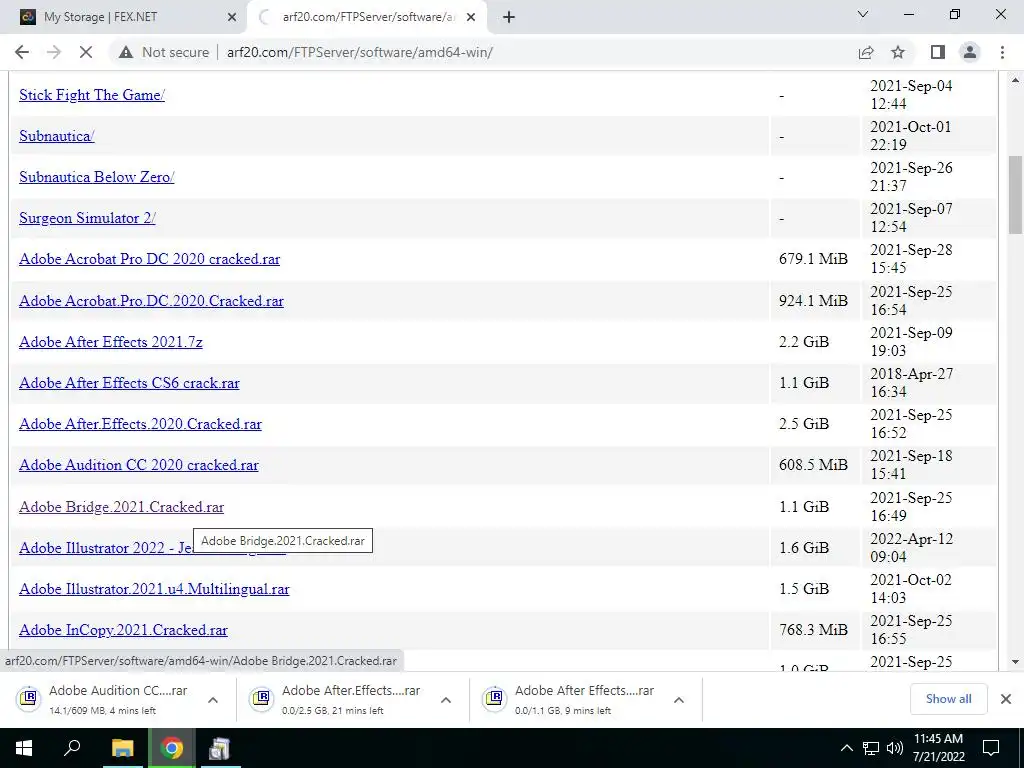Select the 2.2 GiB size cell
Viewport: 1024px width, 768px height.
click(x=813, y=342)
